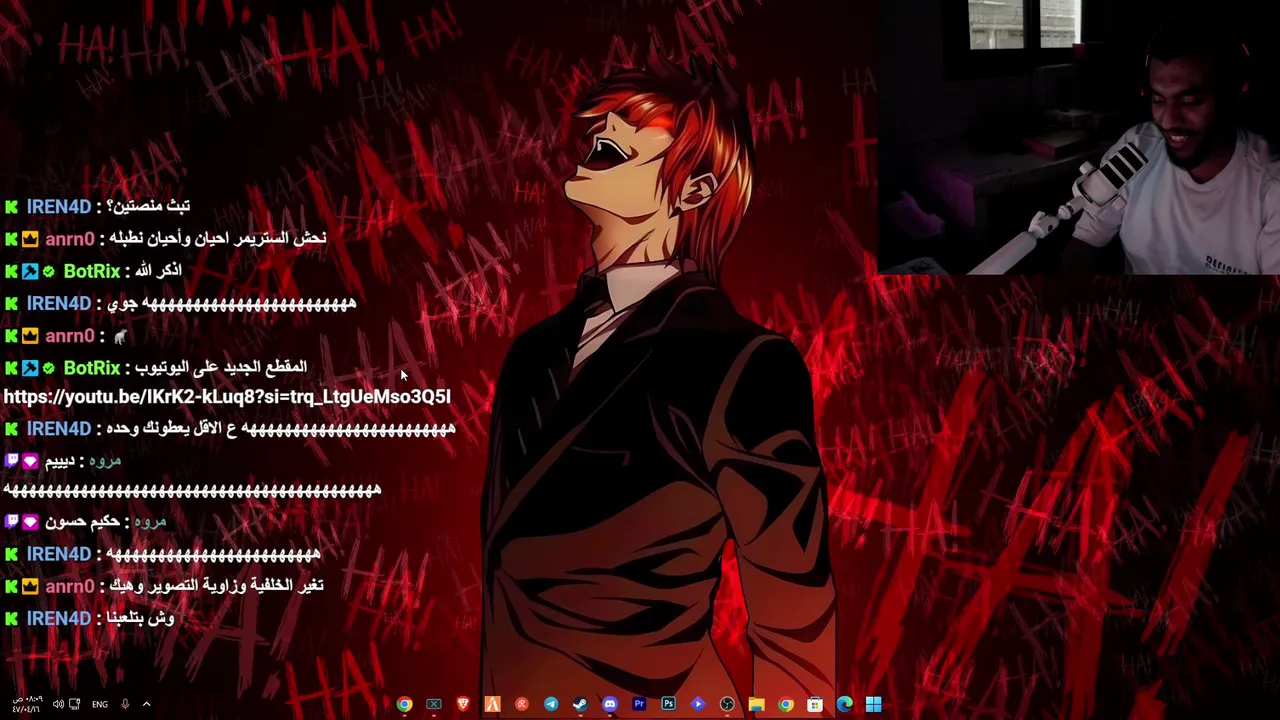Select the message 'وش بتلعبنا'
The width and height of the screenshot is (1280, 720).
141,619
